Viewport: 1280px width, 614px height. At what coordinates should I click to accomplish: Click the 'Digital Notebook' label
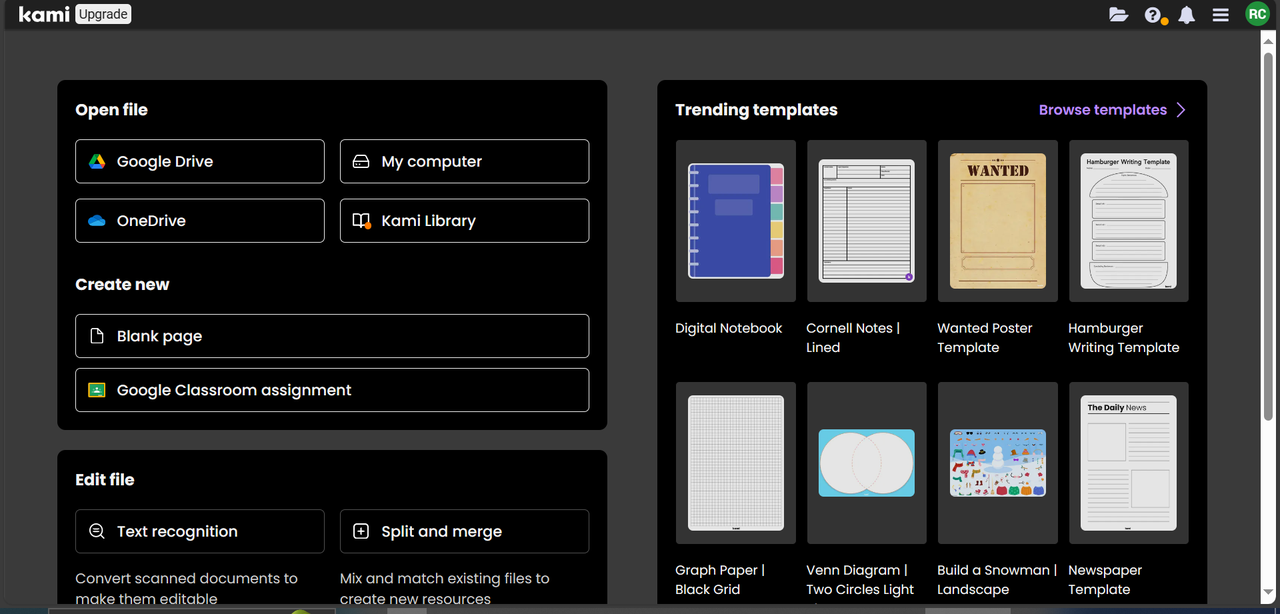point(729,328)
